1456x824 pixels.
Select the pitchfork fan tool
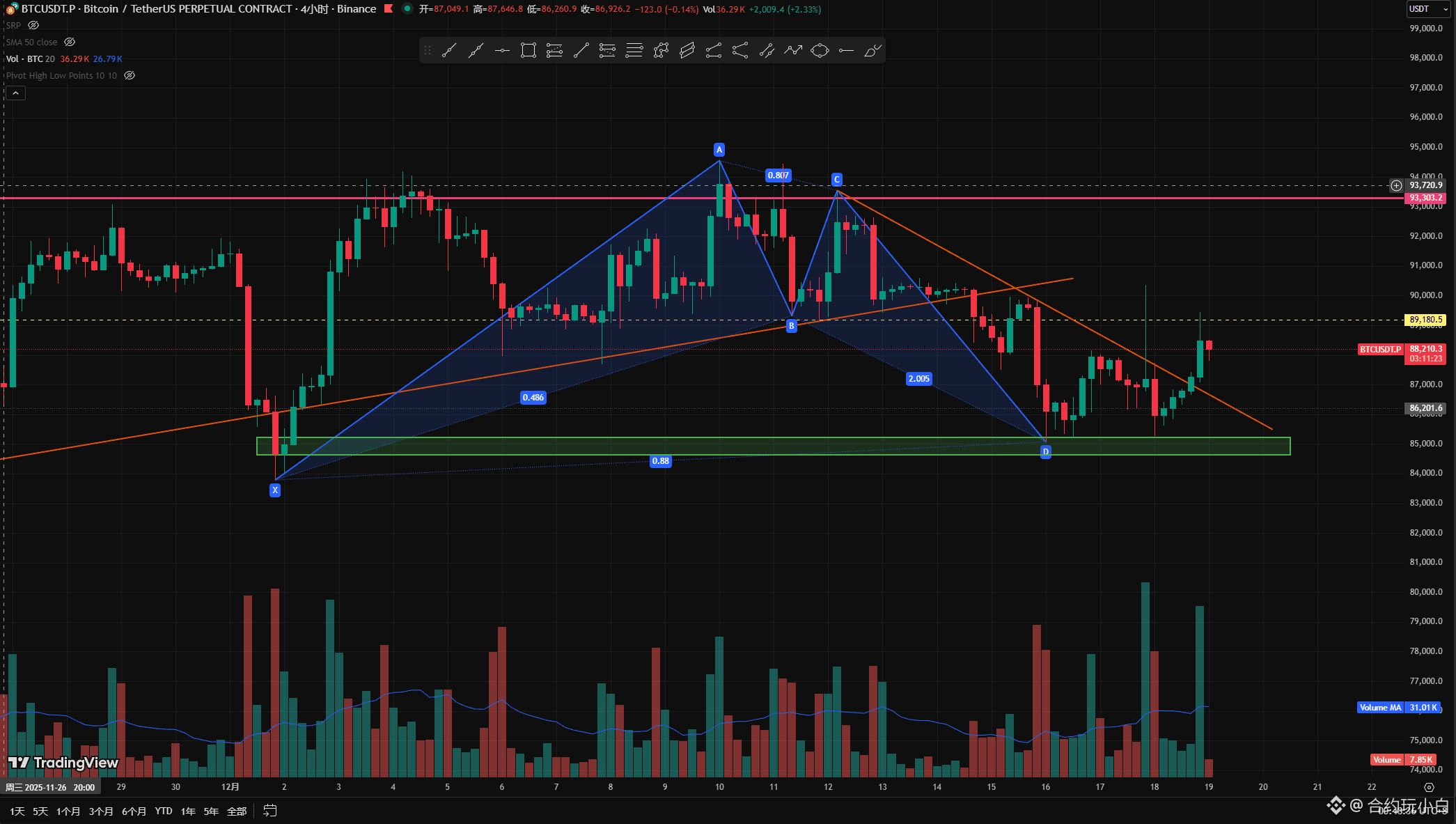tap(740, 50)
